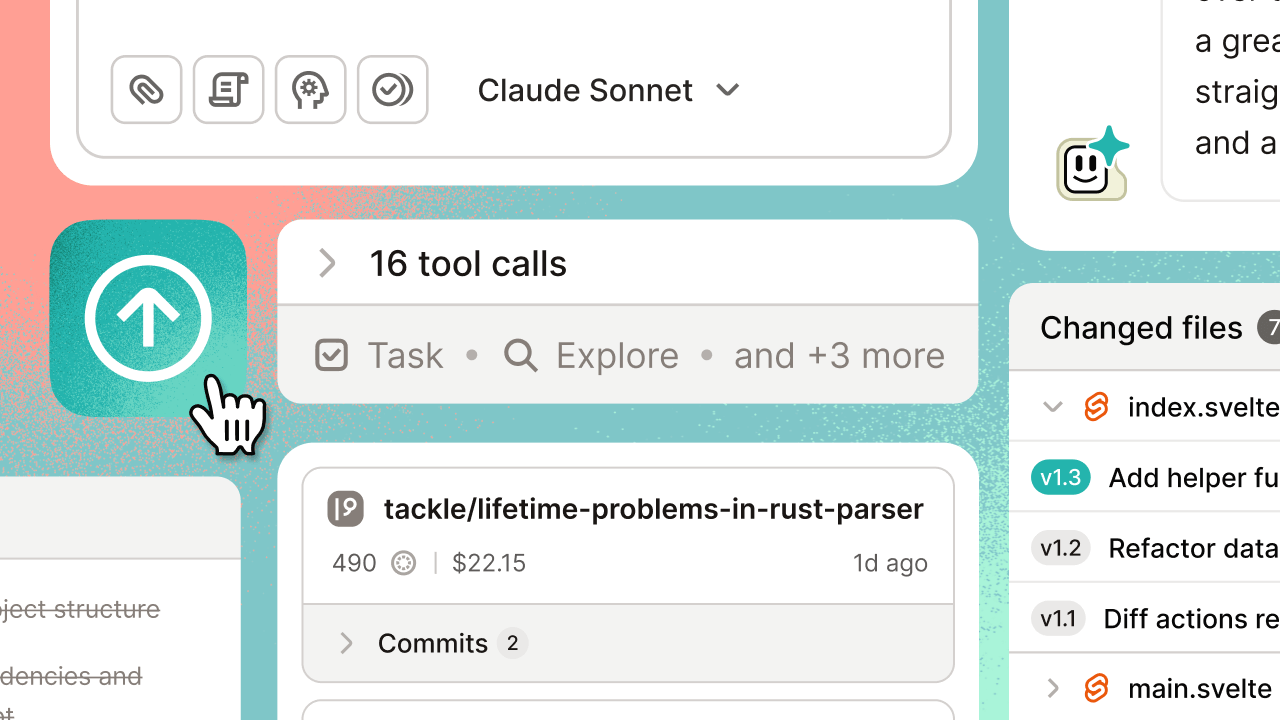
Task: Expand the main.svelte file entry
Action: tap(1052, 688)
